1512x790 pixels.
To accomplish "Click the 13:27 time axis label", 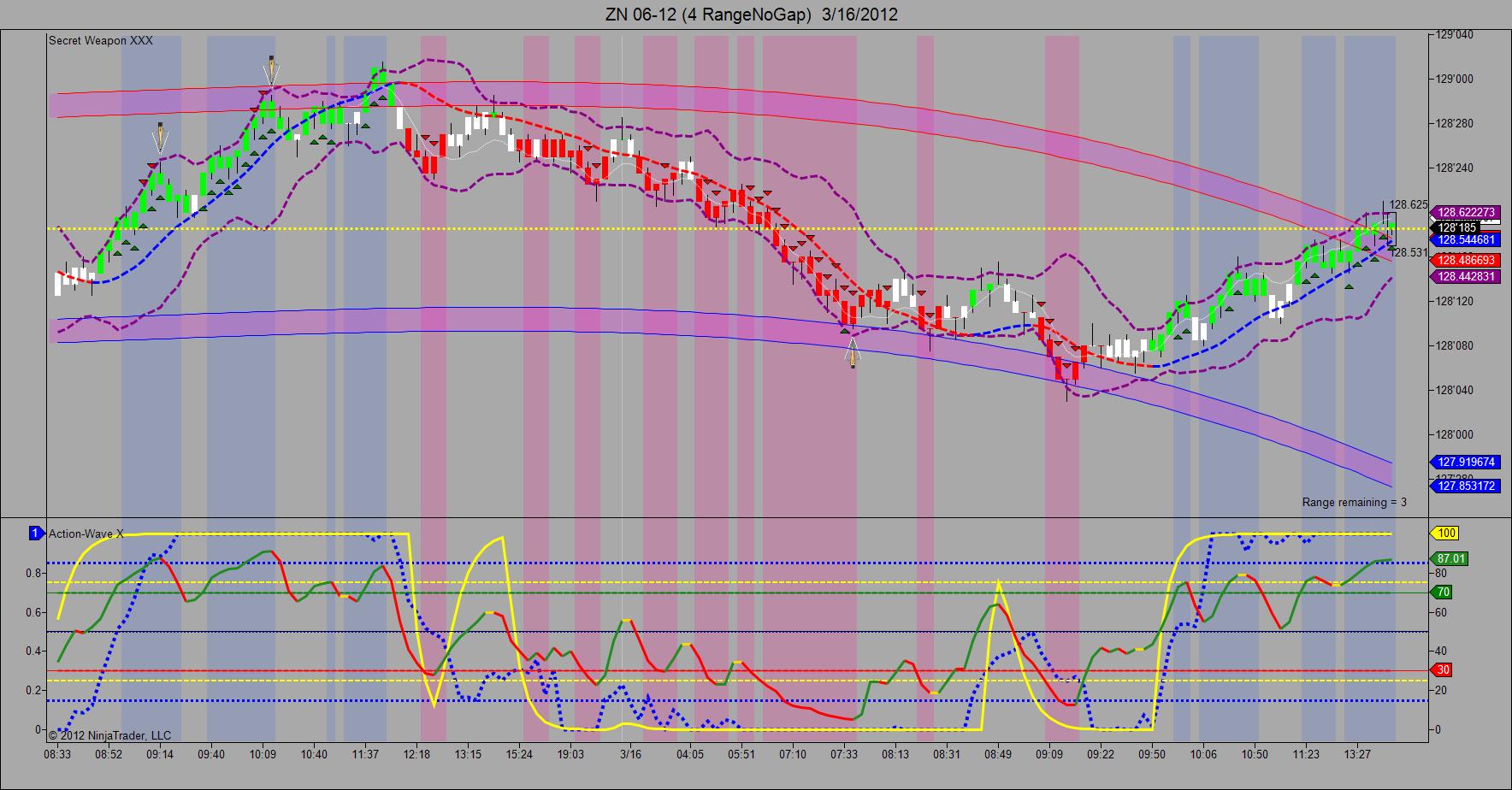I will click(x=1357, y=755).
